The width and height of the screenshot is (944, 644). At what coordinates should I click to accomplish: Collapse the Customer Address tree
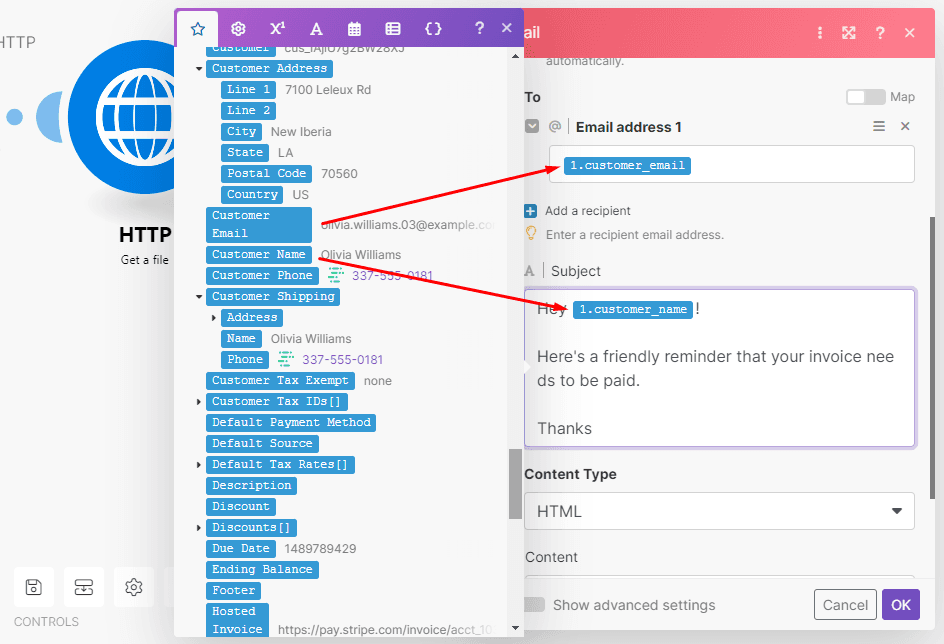pos(200,69)
